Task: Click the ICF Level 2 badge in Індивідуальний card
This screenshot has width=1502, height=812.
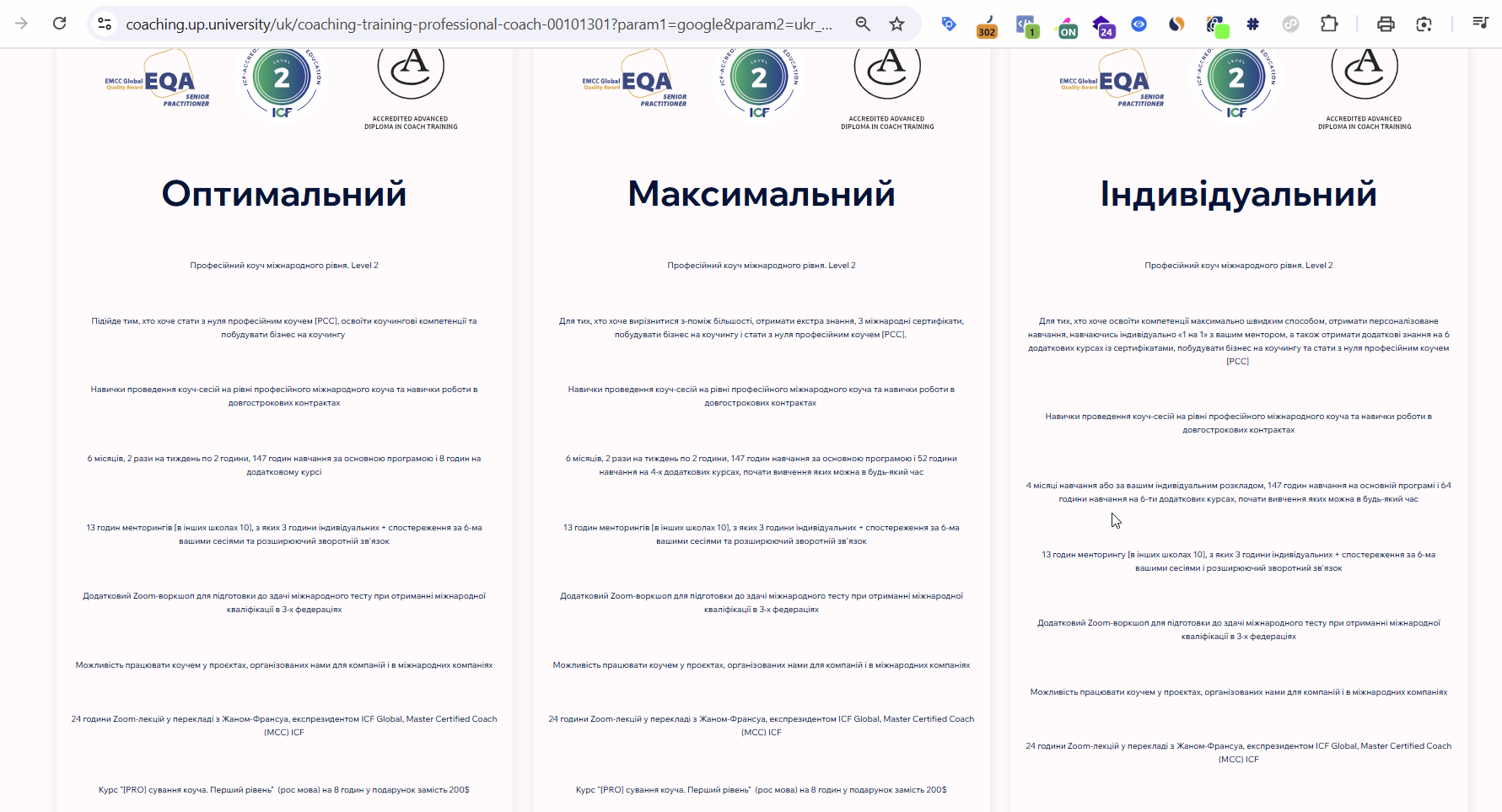Action: 1236,83
